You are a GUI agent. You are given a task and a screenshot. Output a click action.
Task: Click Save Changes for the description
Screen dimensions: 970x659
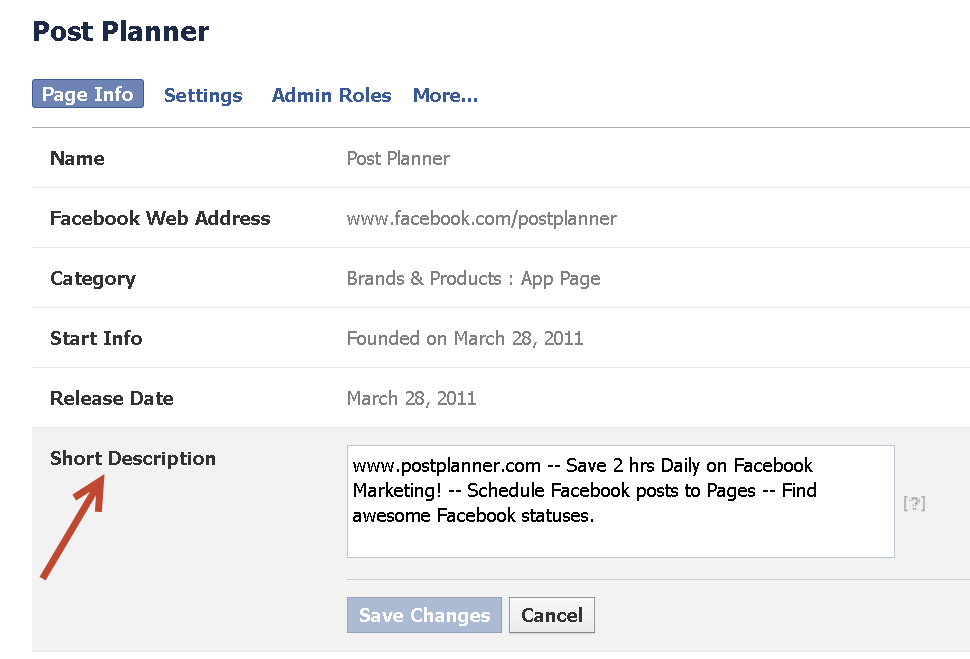(424, 615)
